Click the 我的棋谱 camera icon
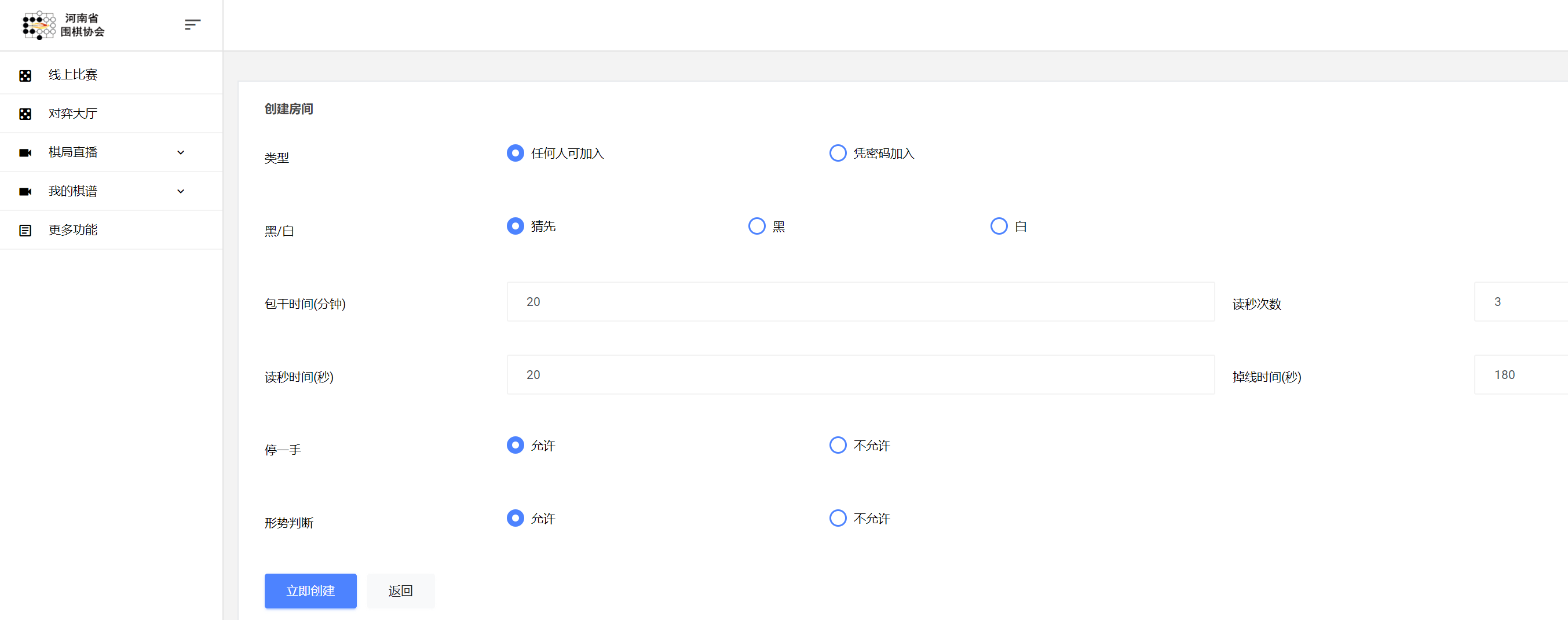Screen dimensions: 1568x620 (x=25, y=192)
